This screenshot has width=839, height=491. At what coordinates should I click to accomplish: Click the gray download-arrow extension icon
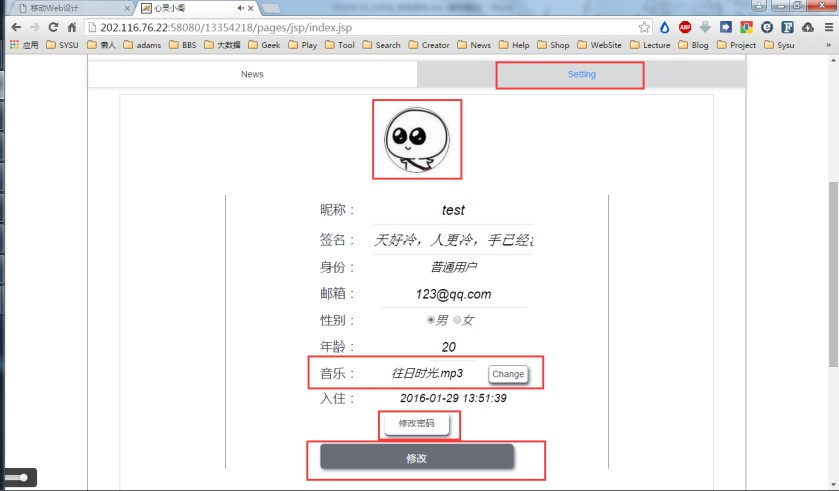[705, 27]
